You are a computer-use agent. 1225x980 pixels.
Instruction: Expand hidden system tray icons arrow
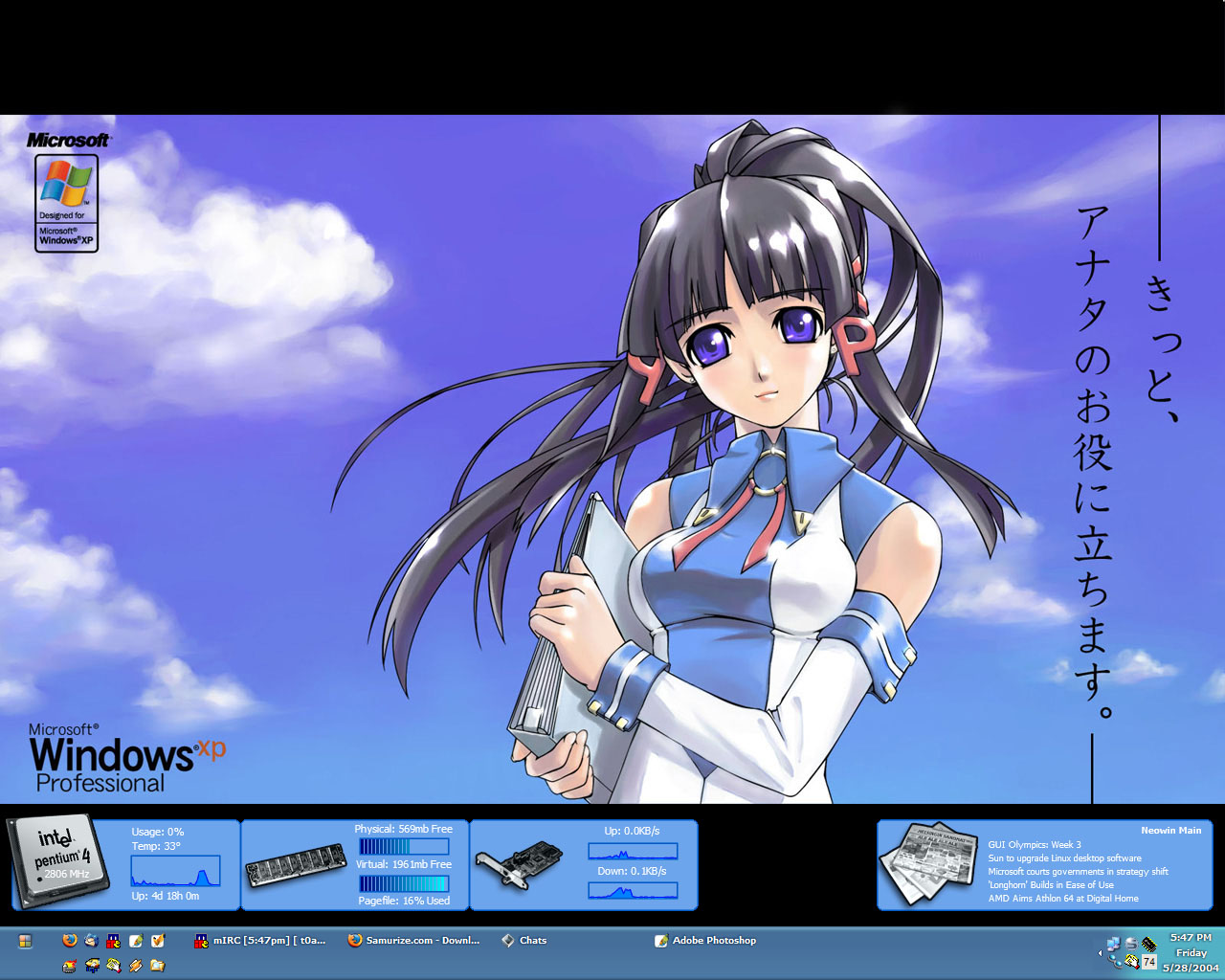pyautogui.click(x=1100, y=953)
